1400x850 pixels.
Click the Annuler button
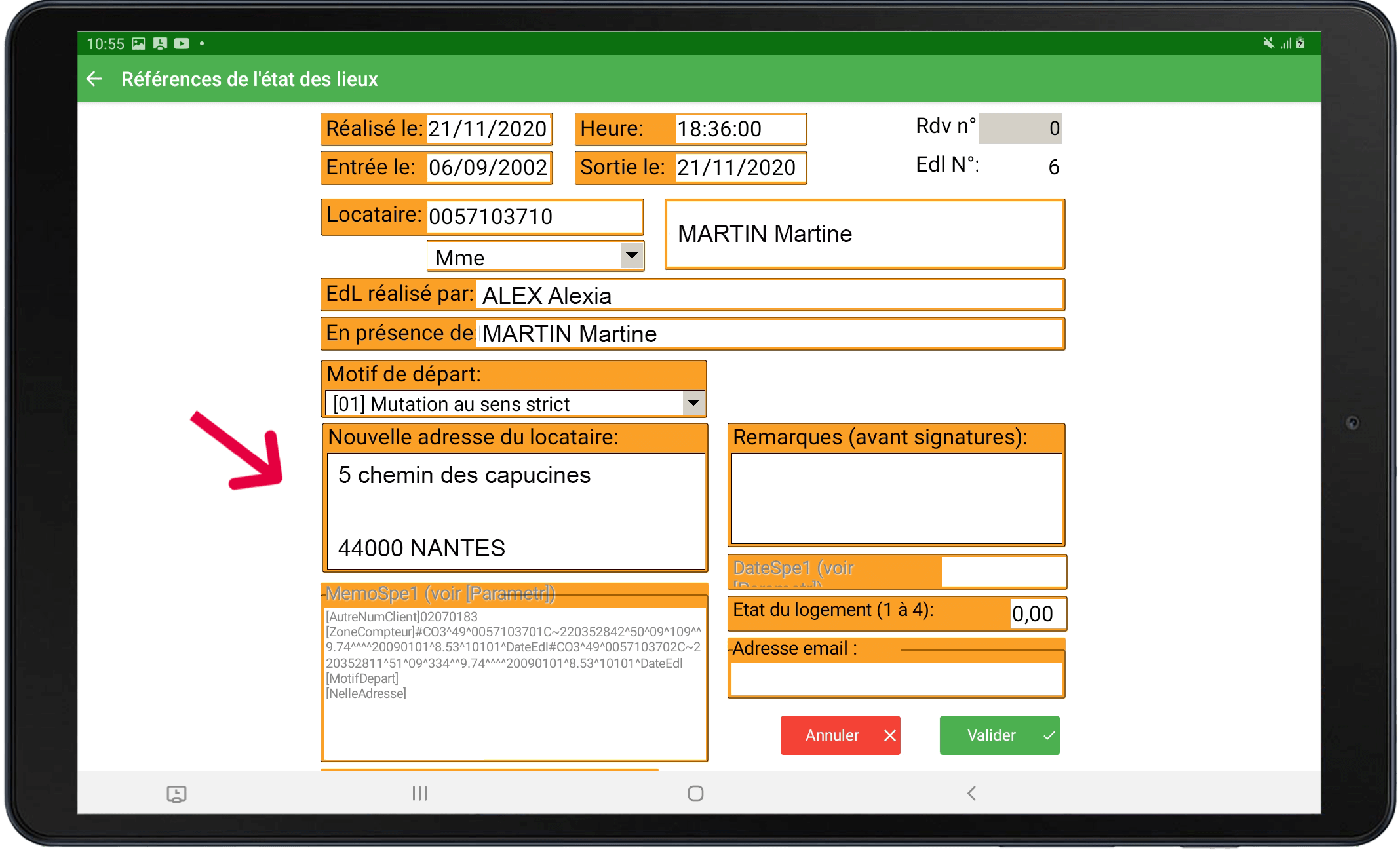pos(840,735)
